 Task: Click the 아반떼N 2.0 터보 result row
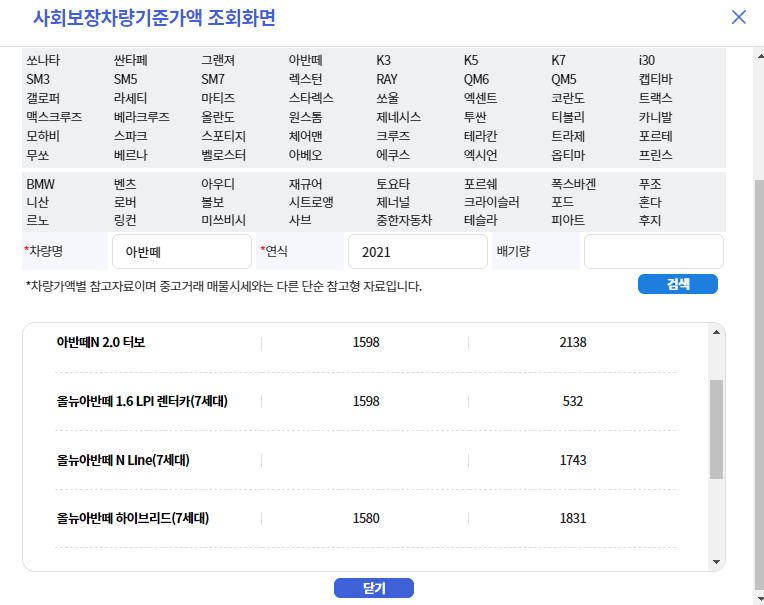pyautogui.click(x=365, y=342)
